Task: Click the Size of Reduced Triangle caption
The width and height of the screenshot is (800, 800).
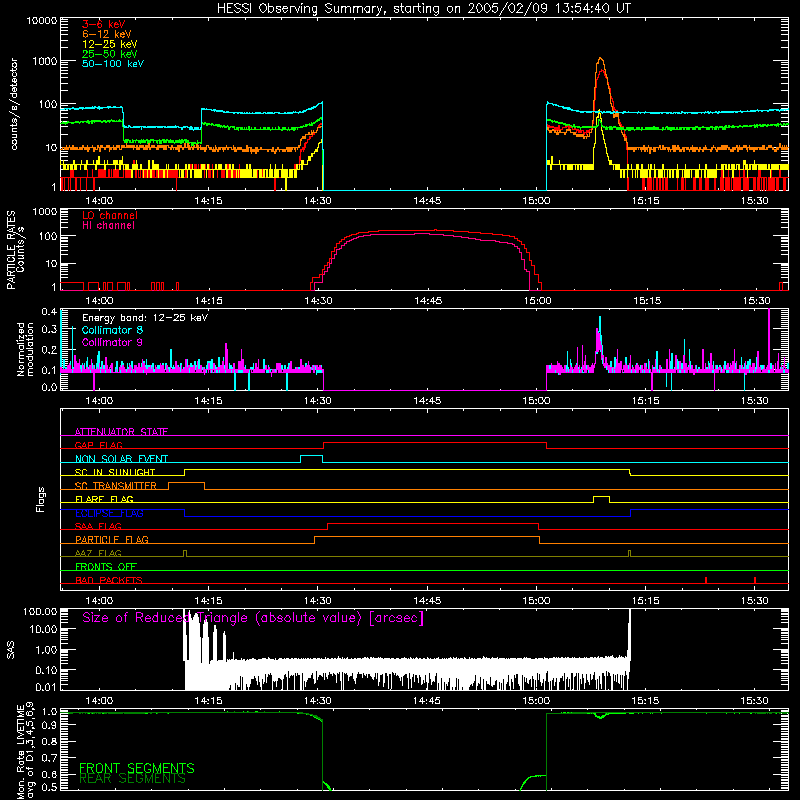Action: [253, 618]
